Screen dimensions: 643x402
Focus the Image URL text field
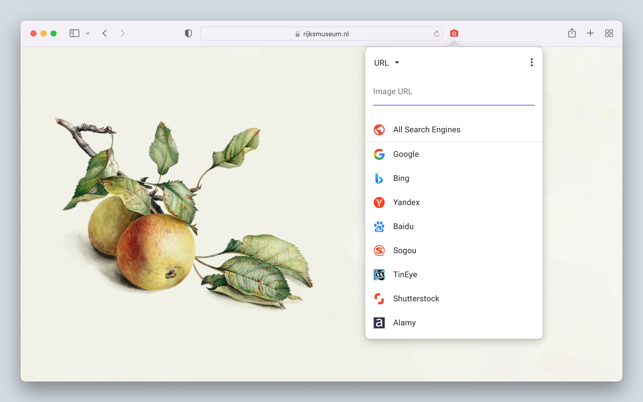tap(453, 92)
